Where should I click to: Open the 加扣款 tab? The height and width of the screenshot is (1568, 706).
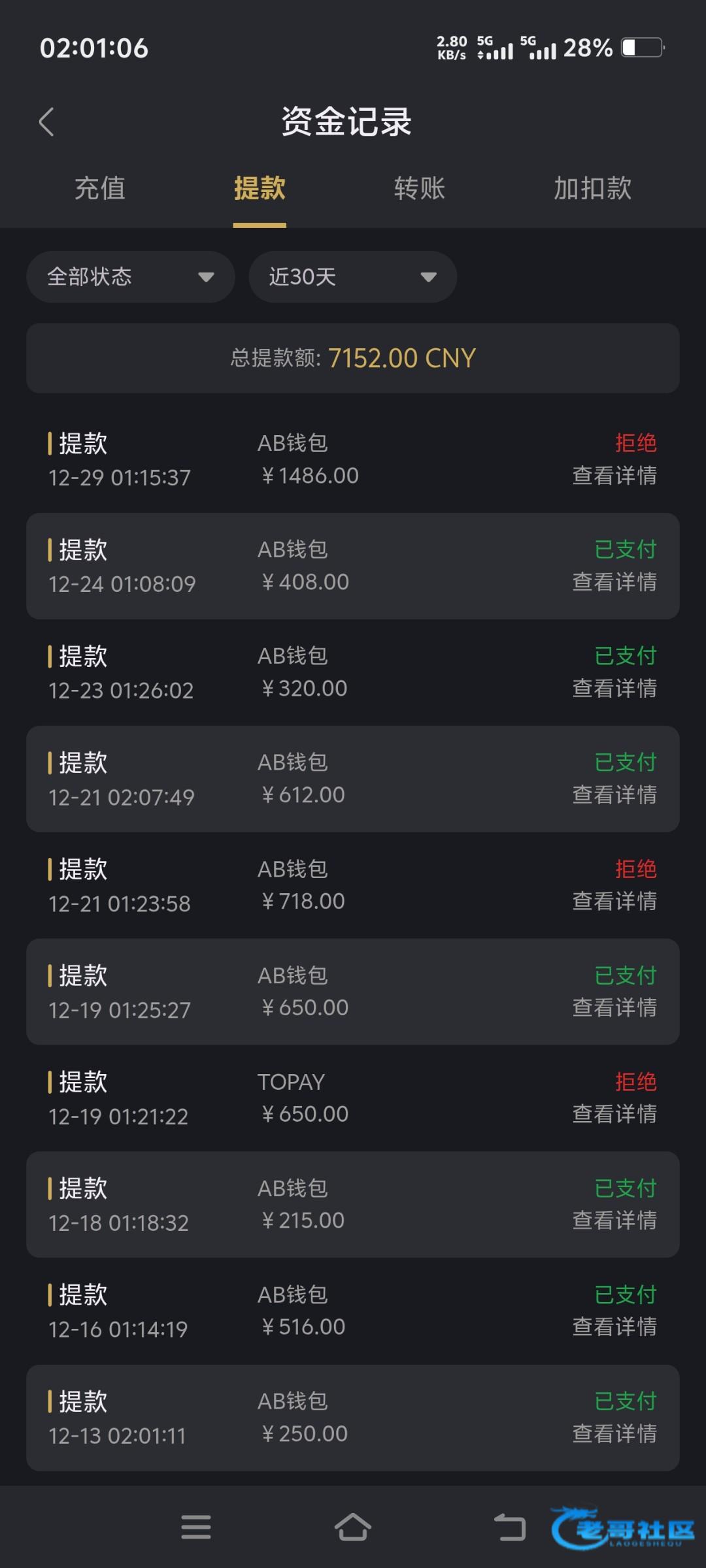click(x=592, y=189)
